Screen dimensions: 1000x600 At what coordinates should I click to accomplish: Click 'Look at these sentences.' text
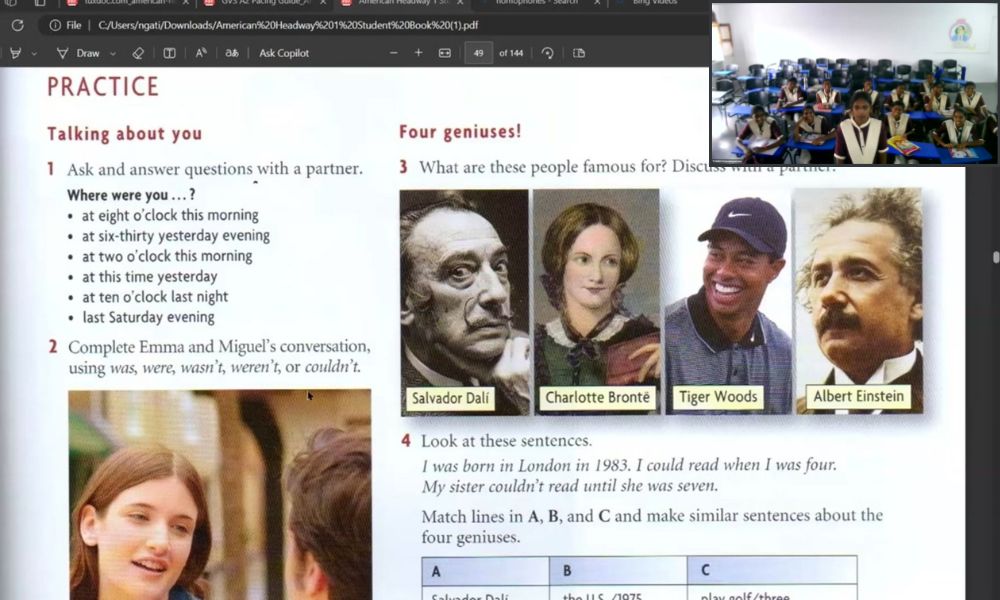506,441
